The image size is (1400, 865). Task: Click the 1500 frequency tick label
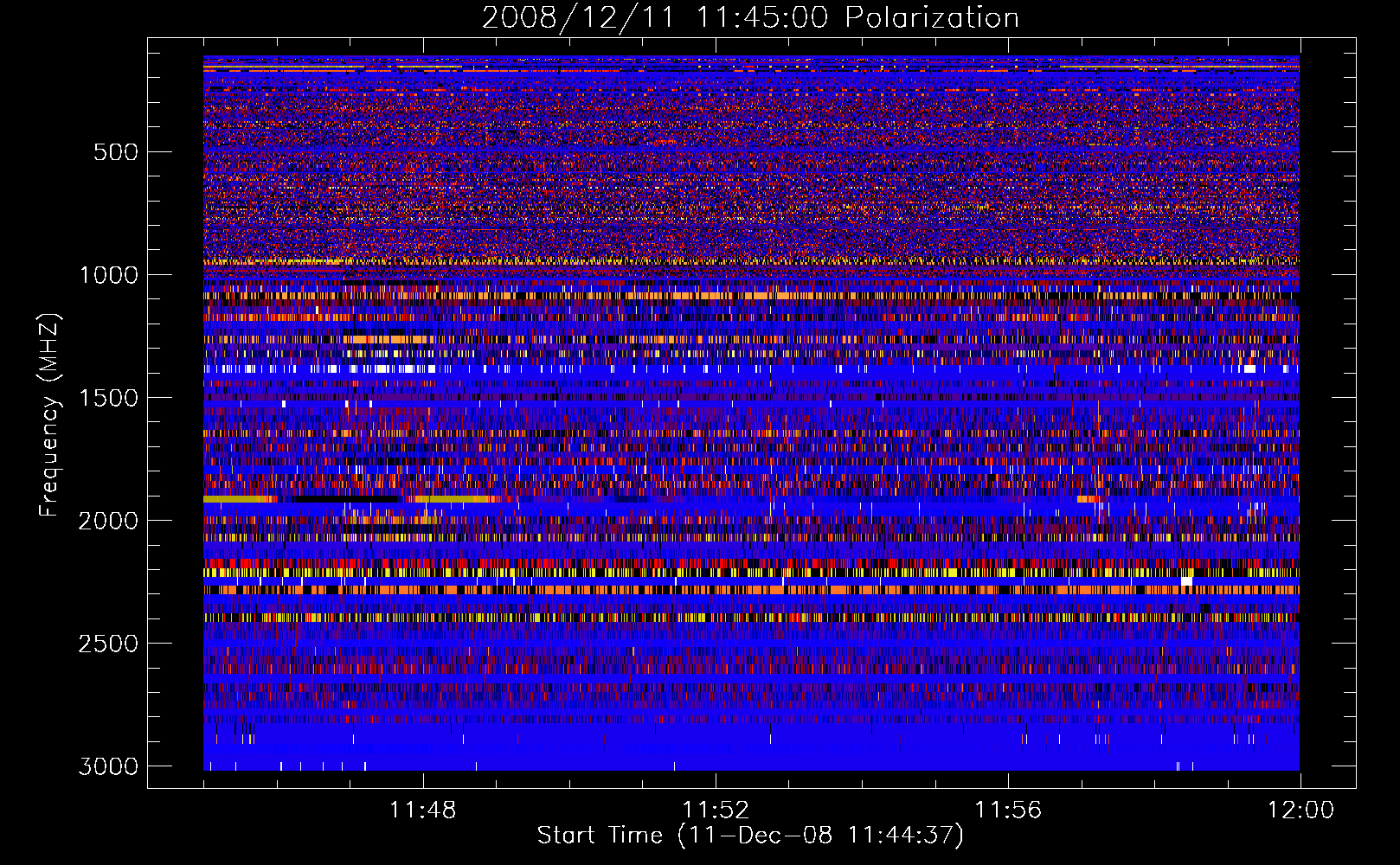[108, 398]
